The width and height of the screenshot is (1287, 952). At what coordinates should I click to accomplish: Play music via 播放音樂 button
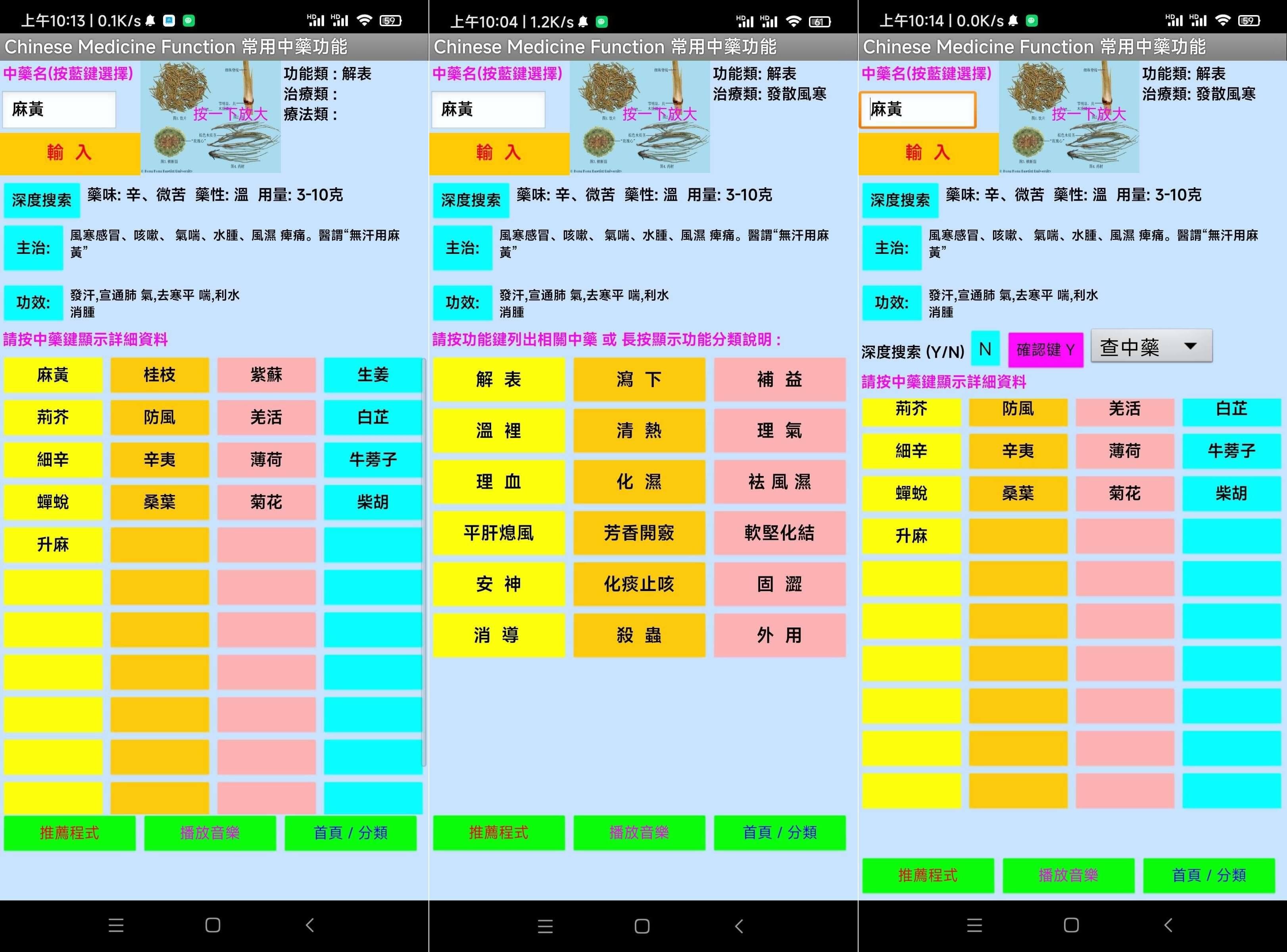[x=209, y=833]
